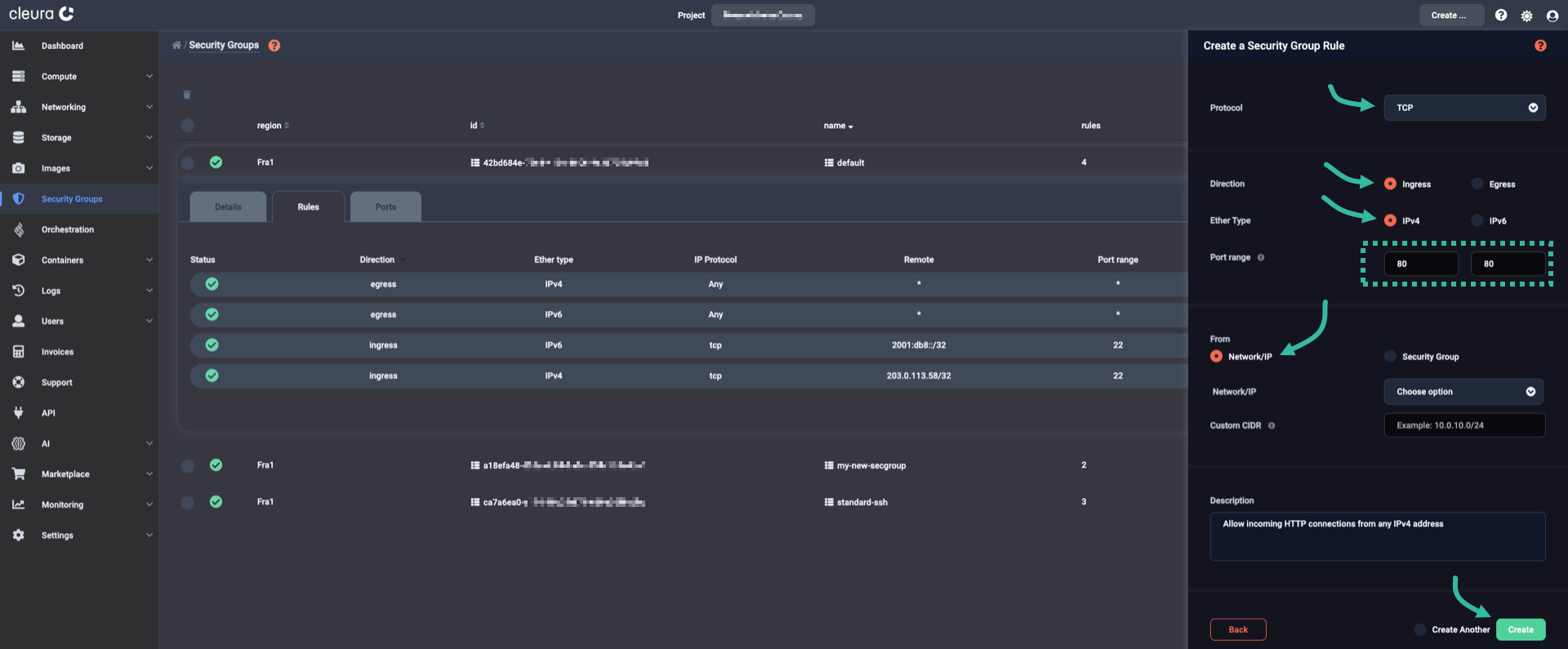1568x649 pixels.
Task: Expand the Logs sidebar section
Action: tap(149, 291)
